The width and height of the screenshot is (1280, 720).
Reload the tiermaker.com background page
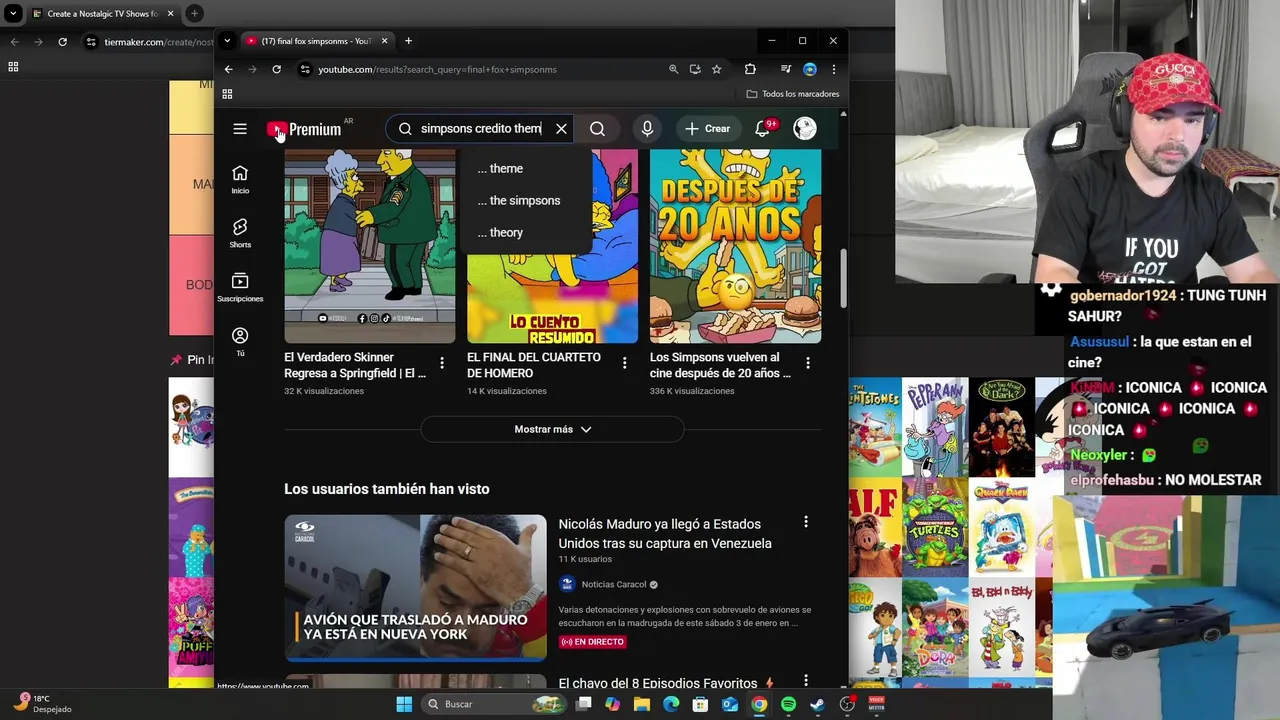[62, 42]
